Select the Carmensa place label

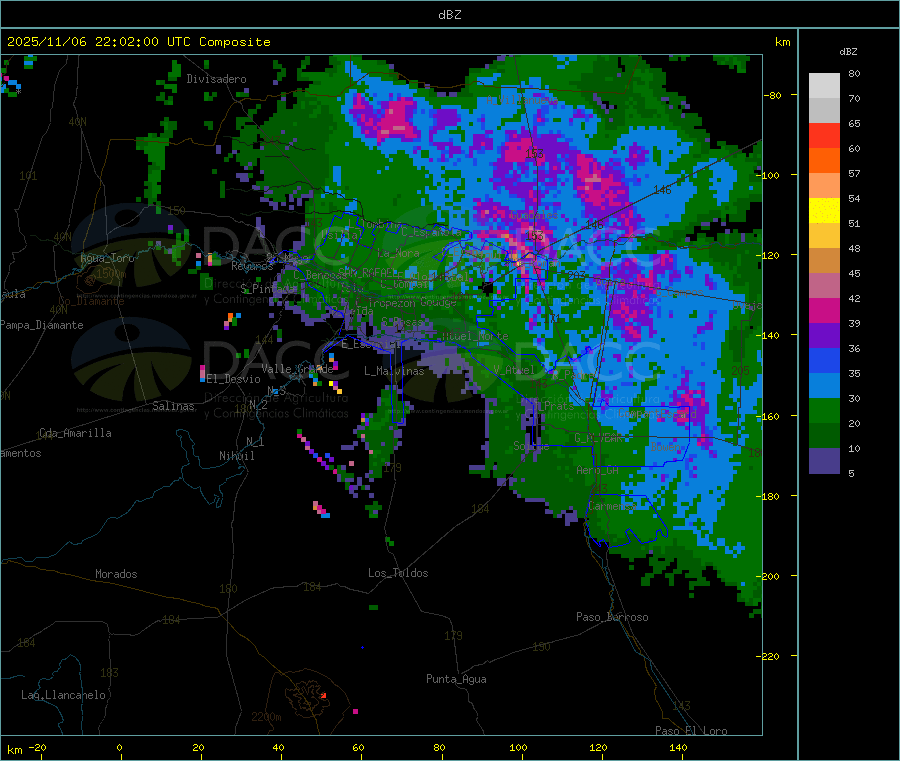coord(612,506)
